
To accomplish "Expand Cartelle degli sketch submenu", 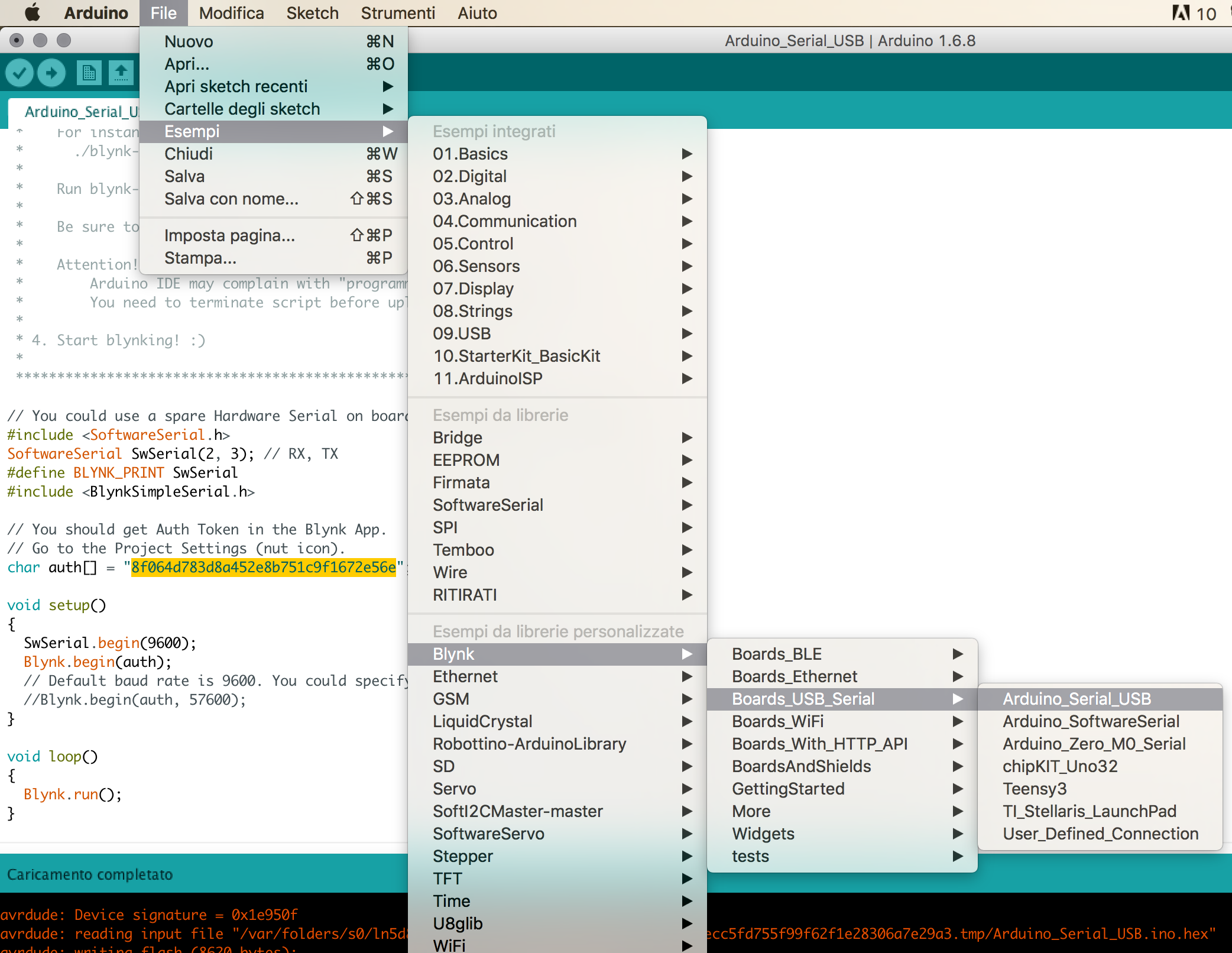I will [x=273, y=109].
